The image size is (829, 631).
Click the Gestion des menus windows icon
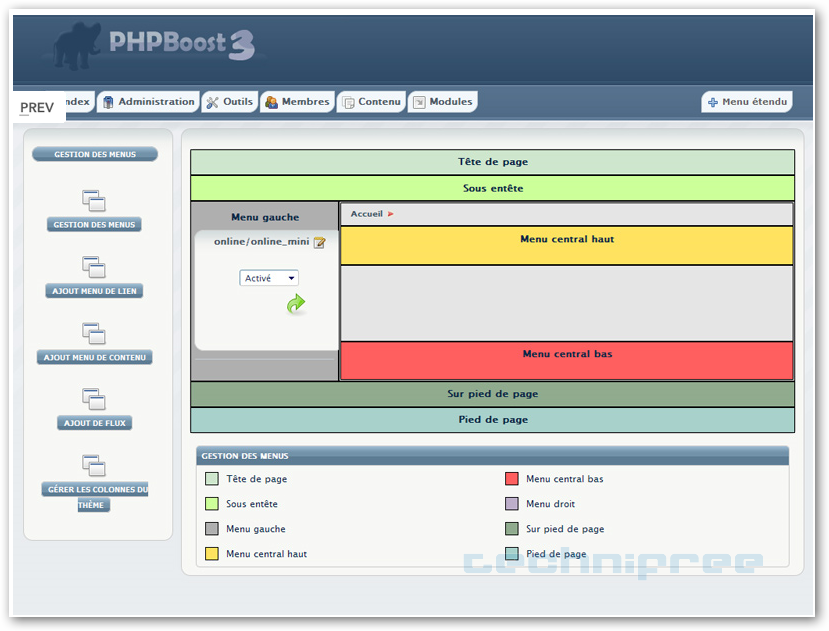(94, 201)
